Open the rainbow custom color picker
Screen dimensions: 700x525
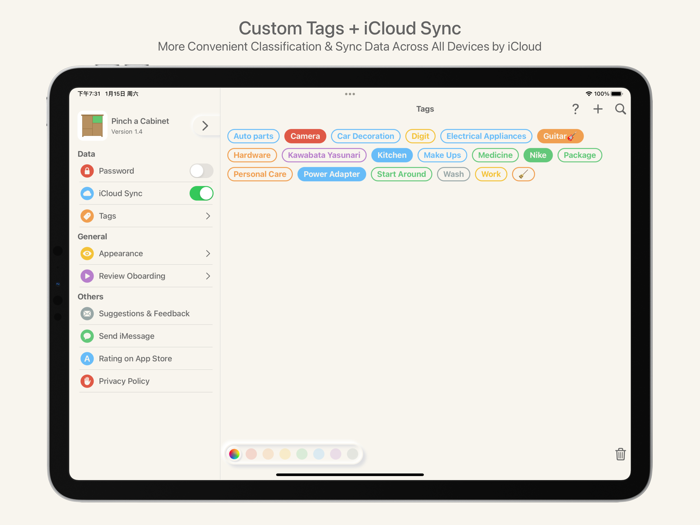pos(234,454)
